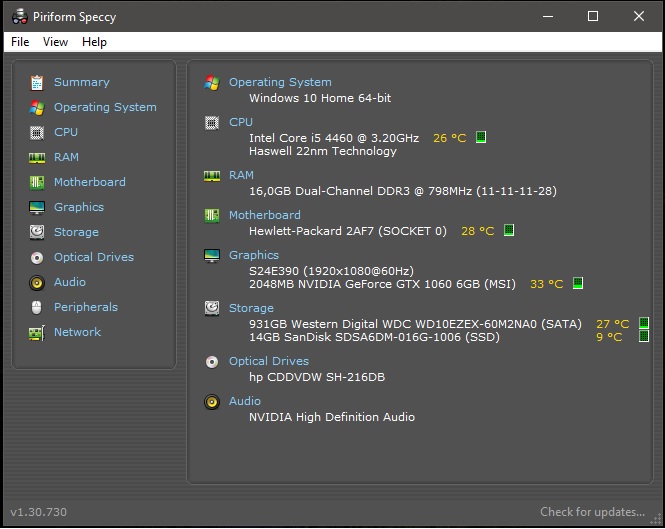Screen dimensions: 665x529
Task: Open the RAM sidebar section
Action: pyautogui.click(x=66, y=157)
